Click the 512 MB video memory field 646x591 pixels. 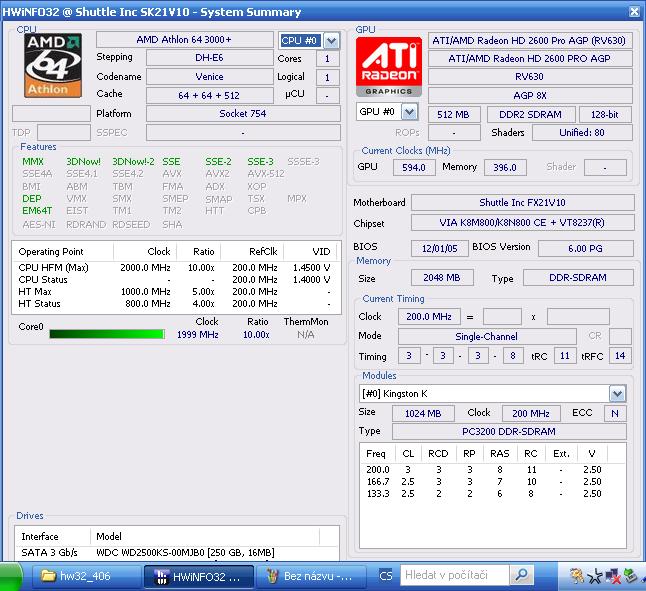point(454,114)
